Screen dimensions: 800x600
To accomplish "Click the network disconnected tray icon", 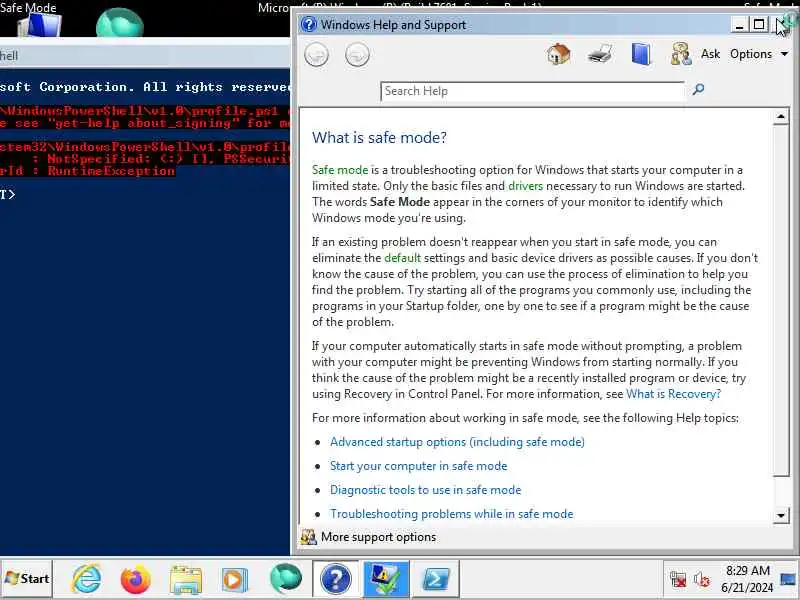I will pos(678,579).
